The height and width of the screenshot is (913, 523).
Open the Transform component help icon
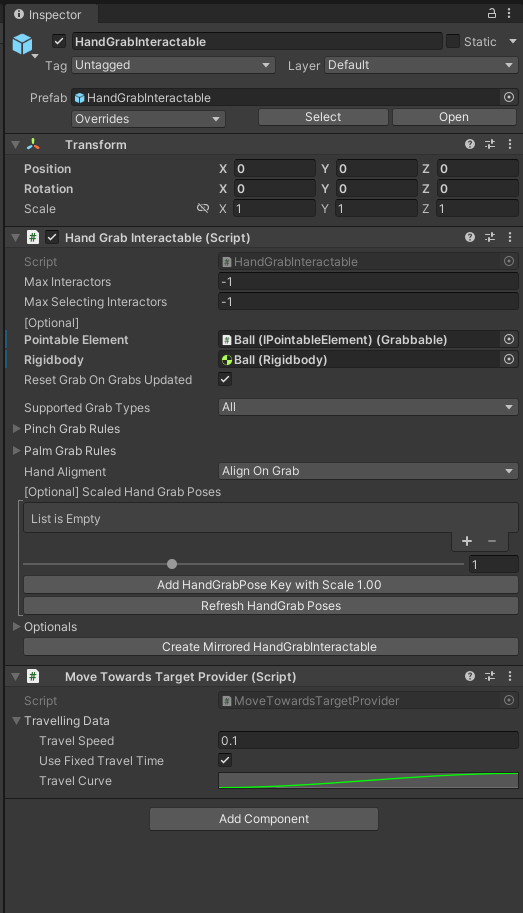(470, 144)
